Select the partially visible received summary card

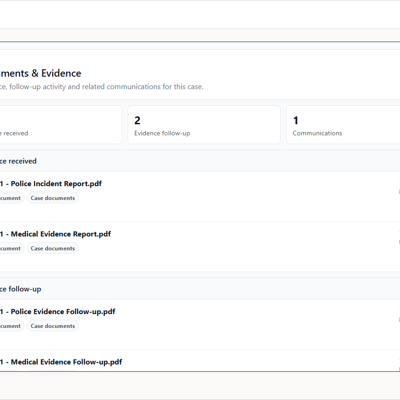point(61,125)
